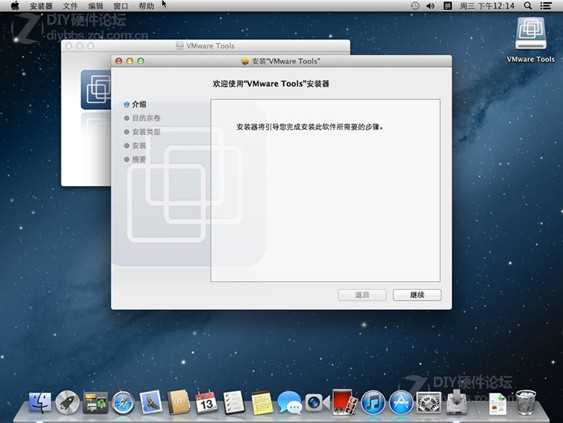Open Spotlight search magnifier

tap(528, 6)
